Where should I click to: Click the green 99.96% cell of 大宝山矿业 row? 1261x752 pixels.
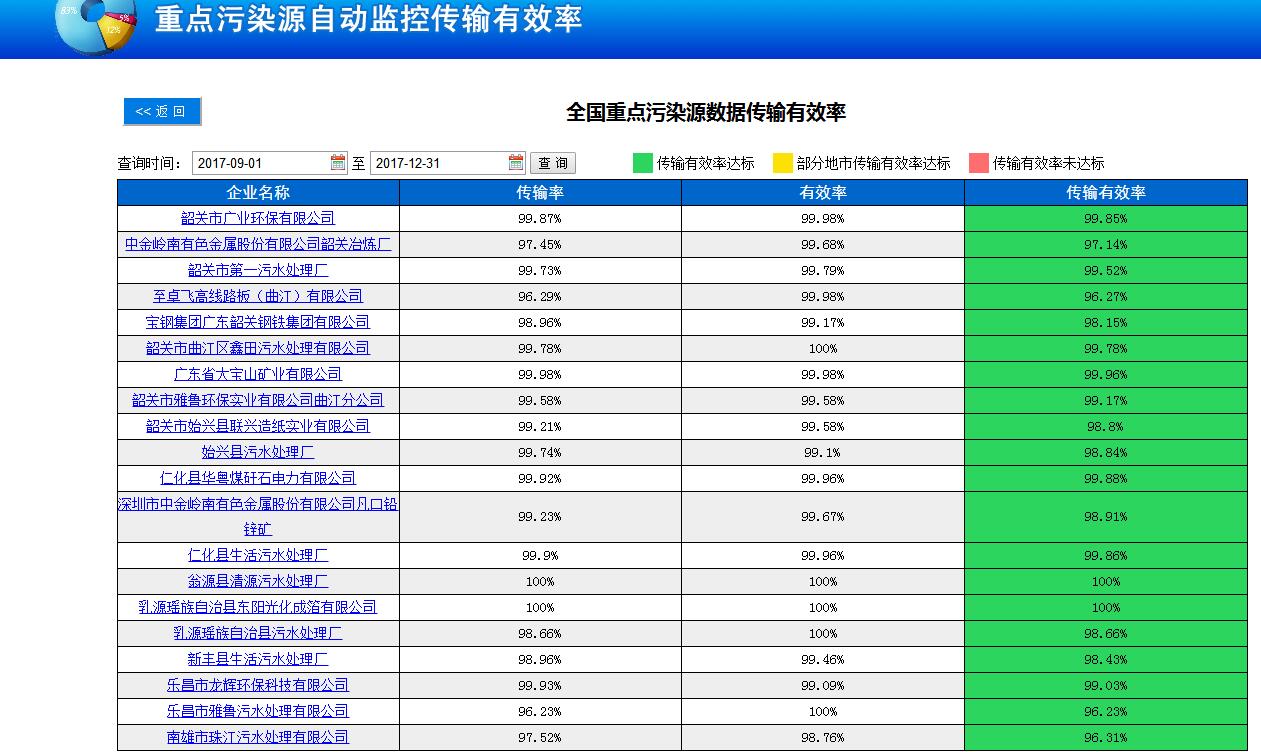point(1106,374)
